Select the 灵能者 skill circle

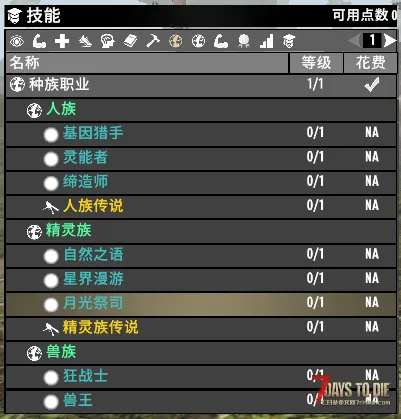(x=51, y=159)
